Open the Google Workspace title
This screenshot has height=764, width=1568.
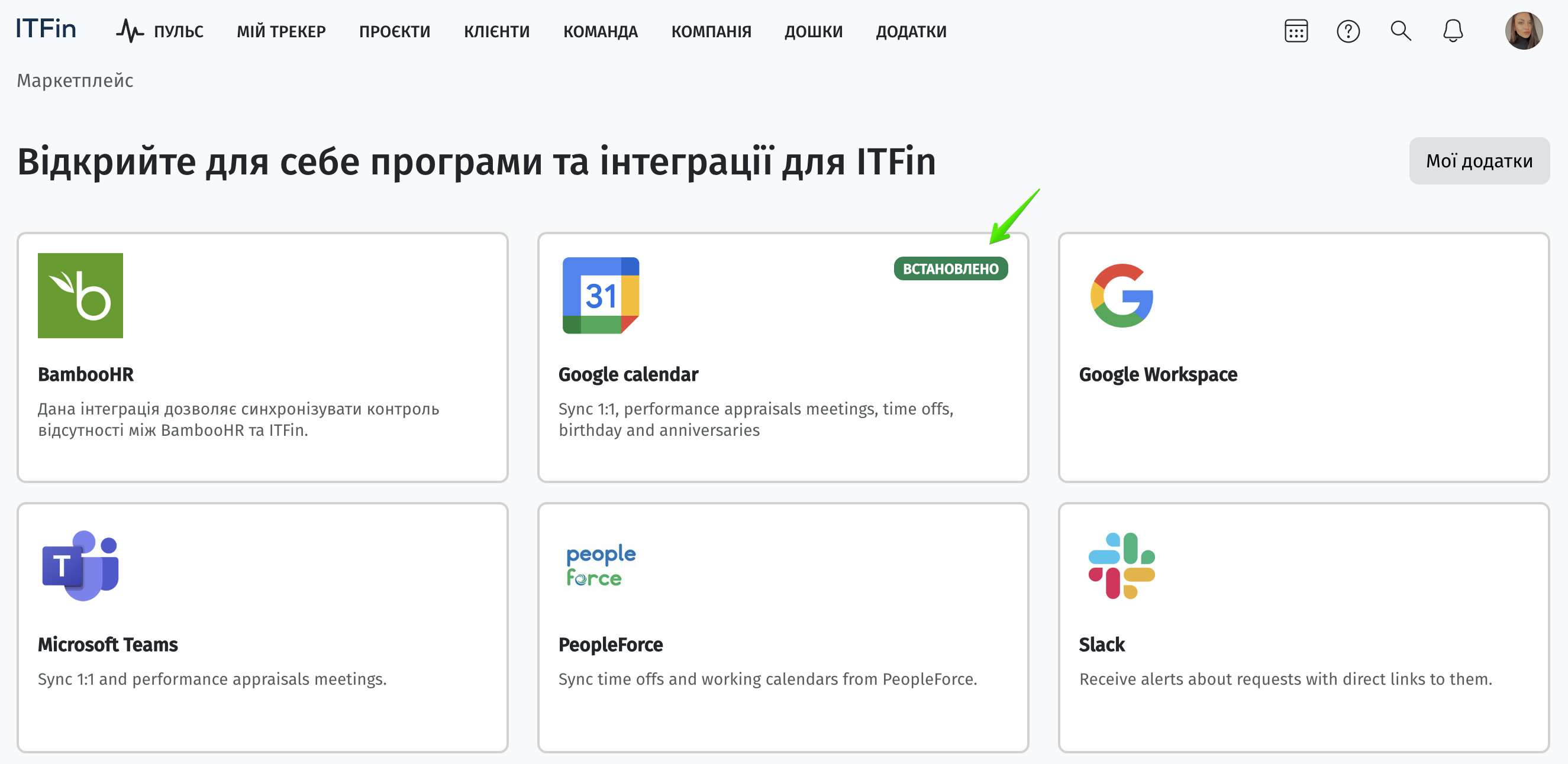(1158, 374)
